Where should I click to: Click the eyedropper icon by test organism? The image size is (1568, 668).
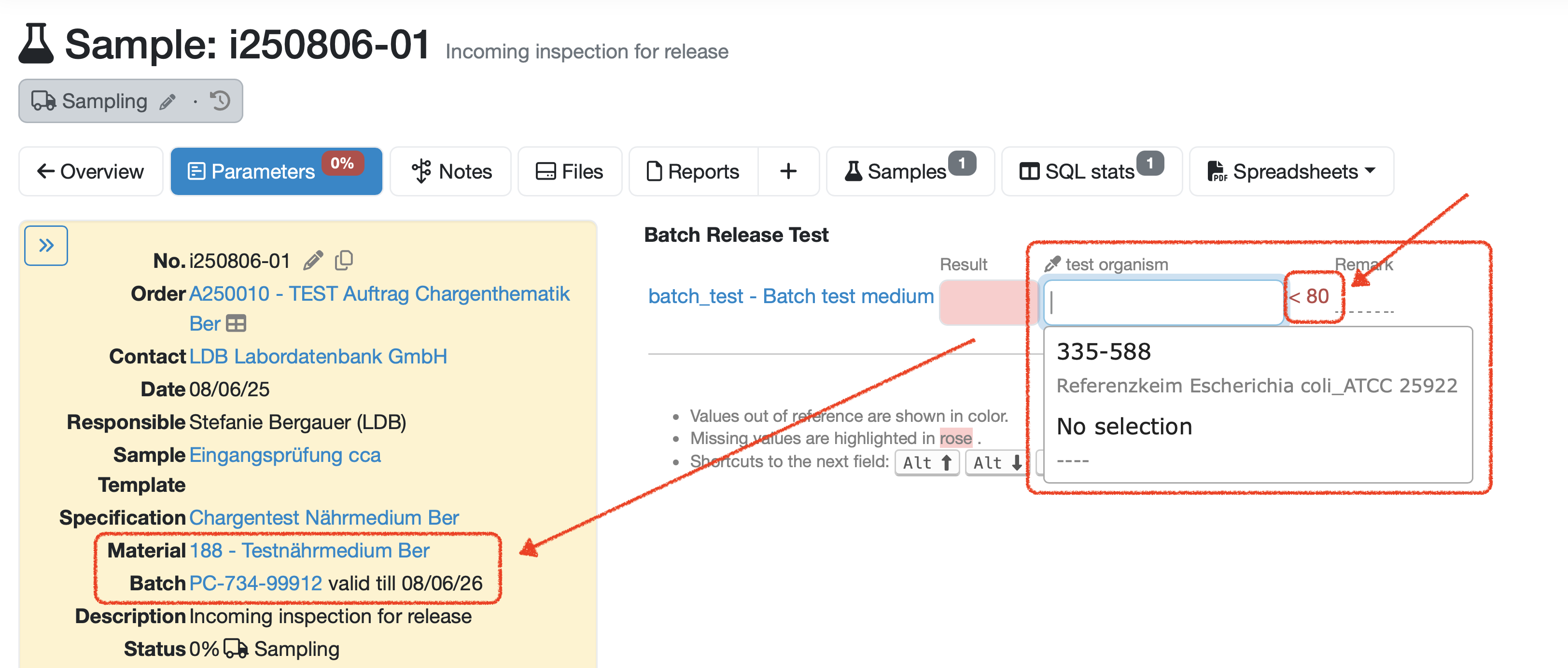click(1052, 264)
